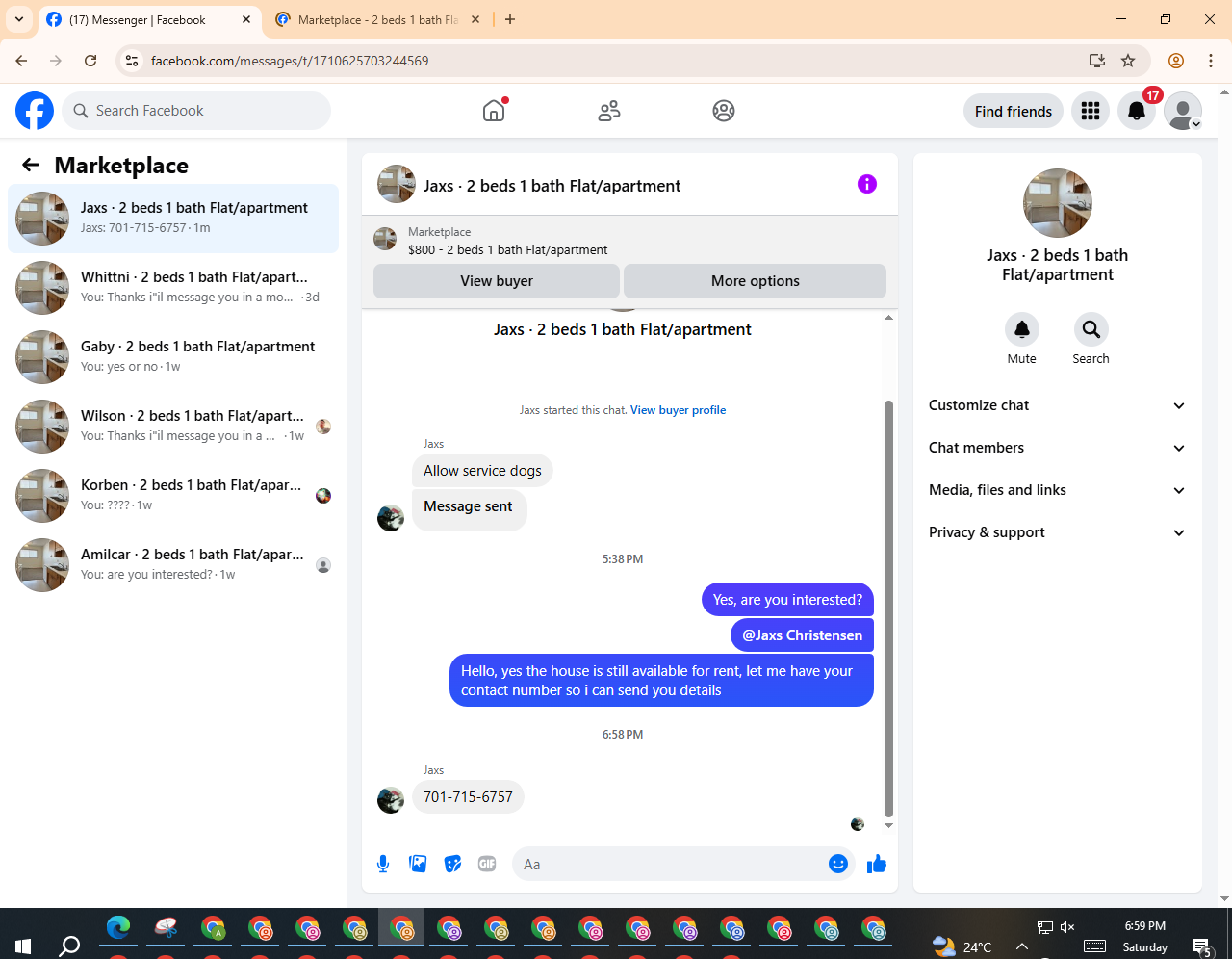Open the Gaby apartment conversation
This screenshot has width=1232, height=959.
click(173, 357)
